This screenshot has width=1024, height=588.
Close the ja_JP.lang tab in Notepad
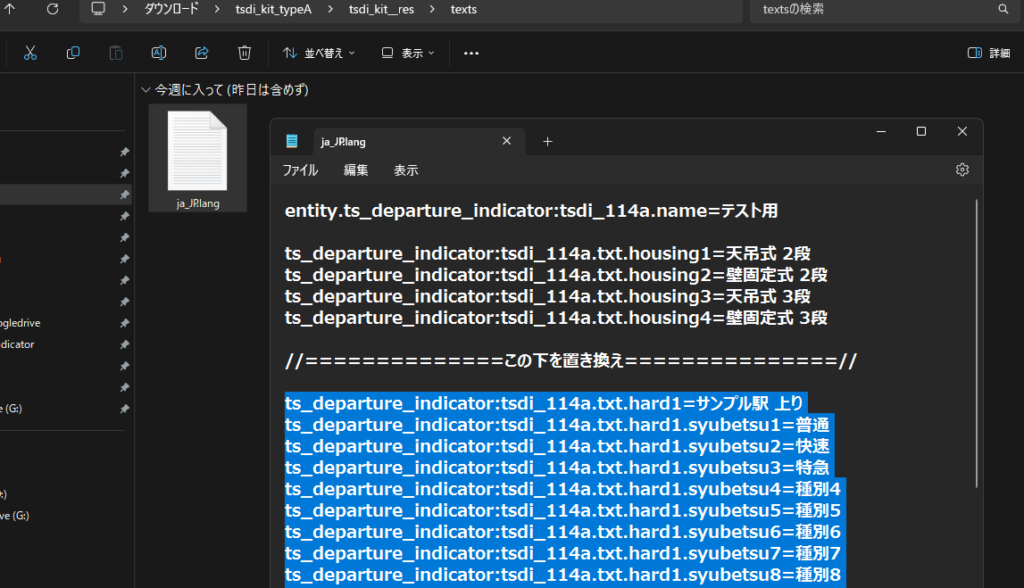[x=507, y=142]
